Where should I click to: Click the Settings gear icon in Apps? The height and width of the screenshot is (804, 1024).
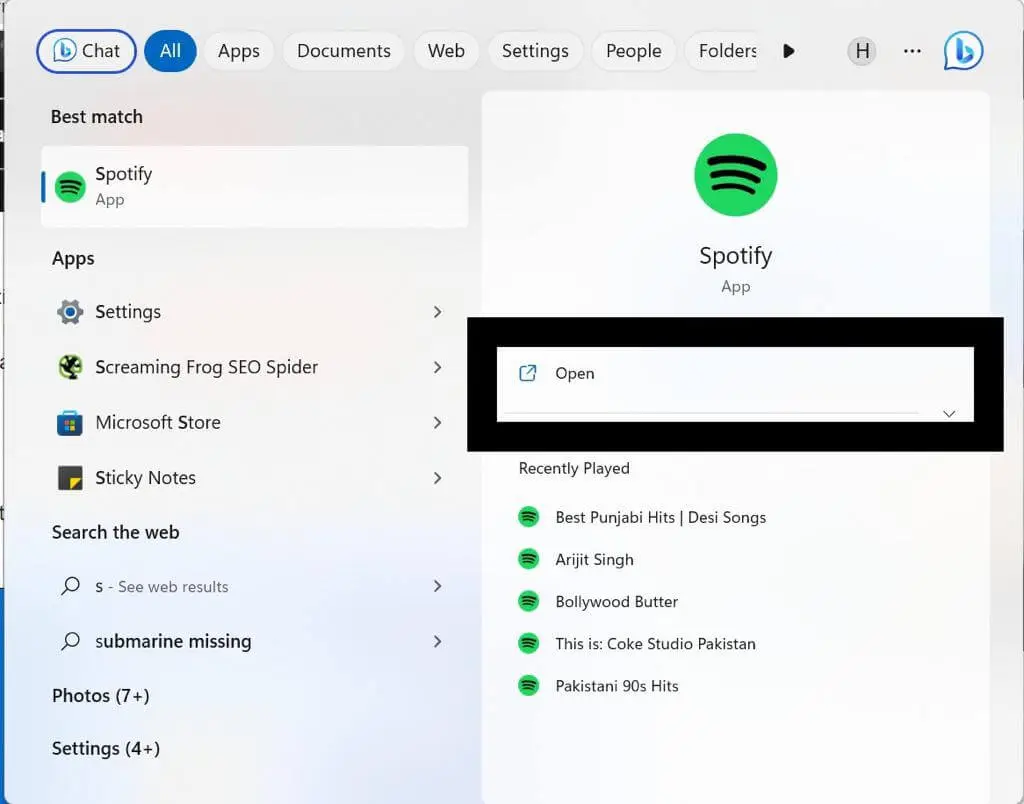(x=70, y=312)
